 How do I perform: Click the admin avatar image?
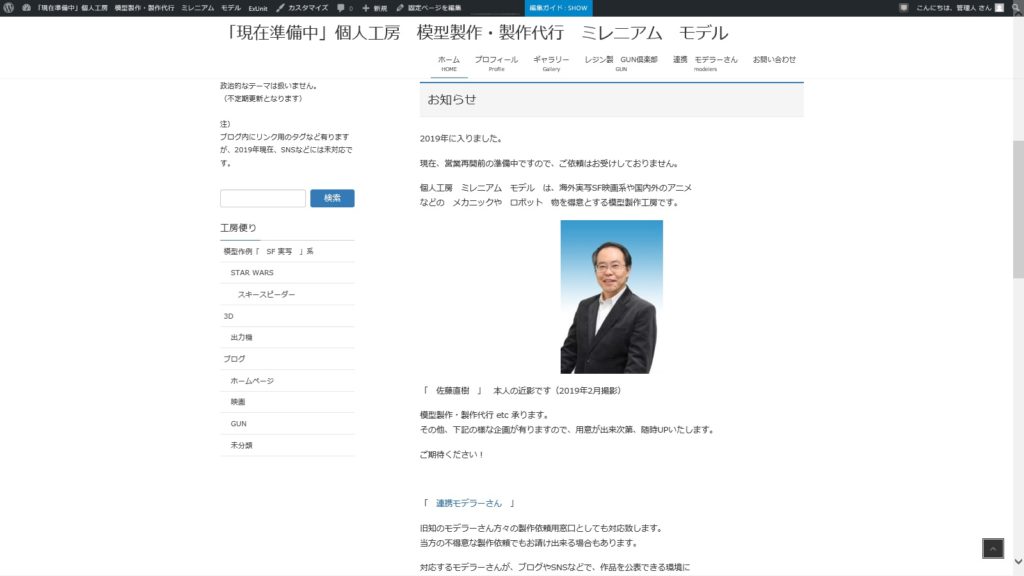point(999,8)
